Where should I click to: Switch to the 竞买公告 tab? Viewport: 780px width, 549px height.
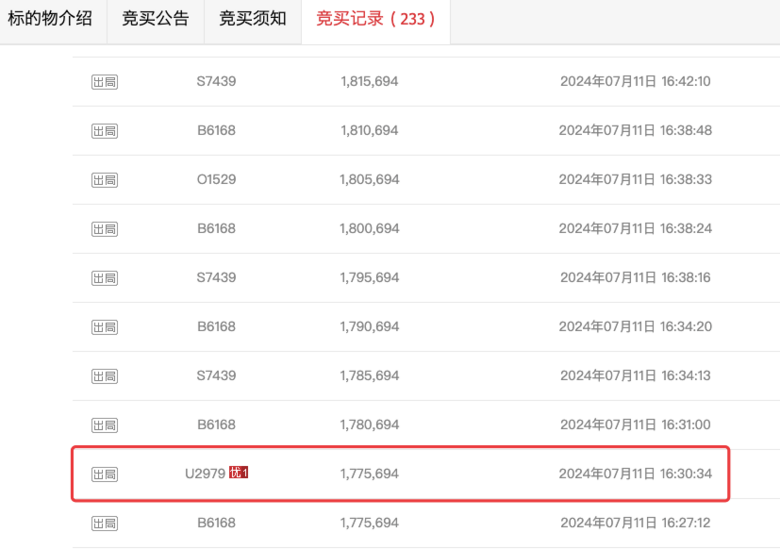coord(155,18)
